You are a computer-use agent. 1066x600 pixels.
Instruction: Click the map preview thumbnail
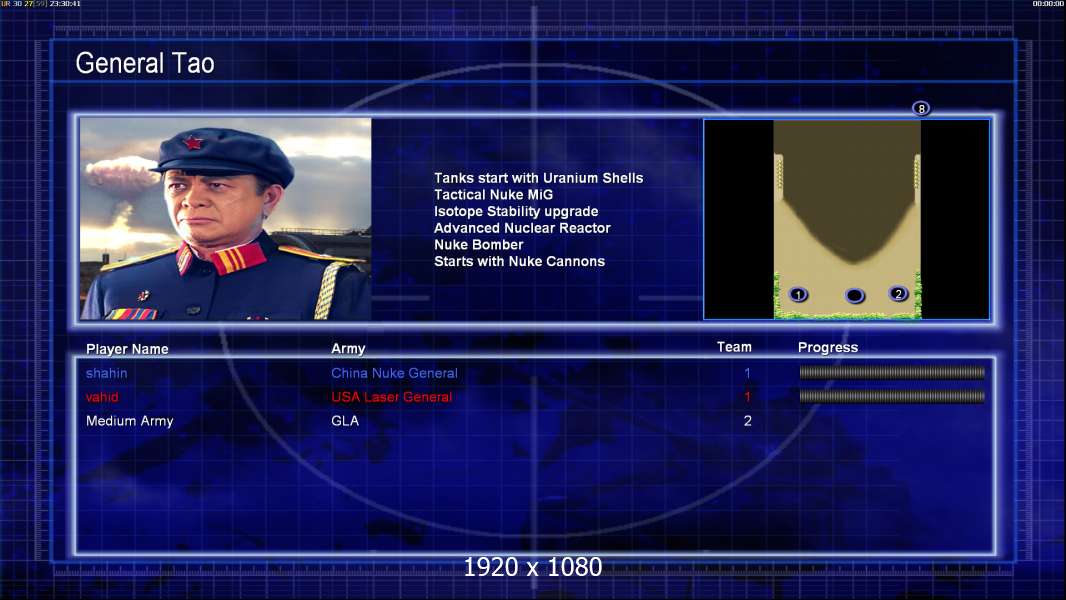(846, 219)
